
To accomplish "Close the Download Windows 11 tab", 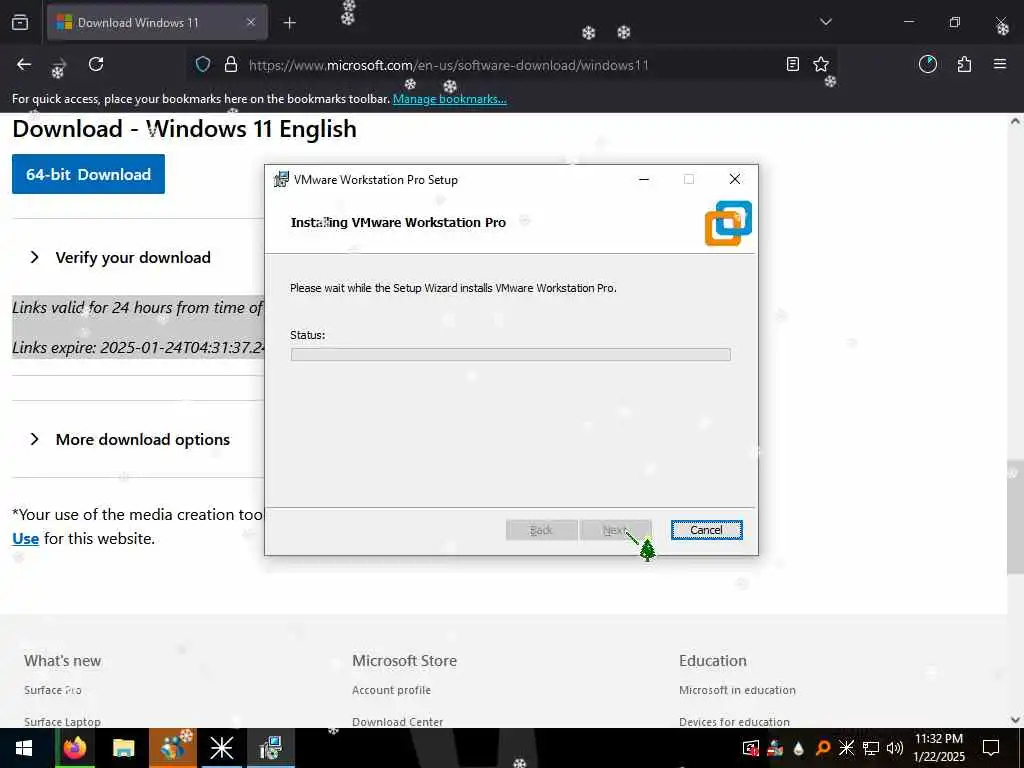I will [x=251, y=22].
